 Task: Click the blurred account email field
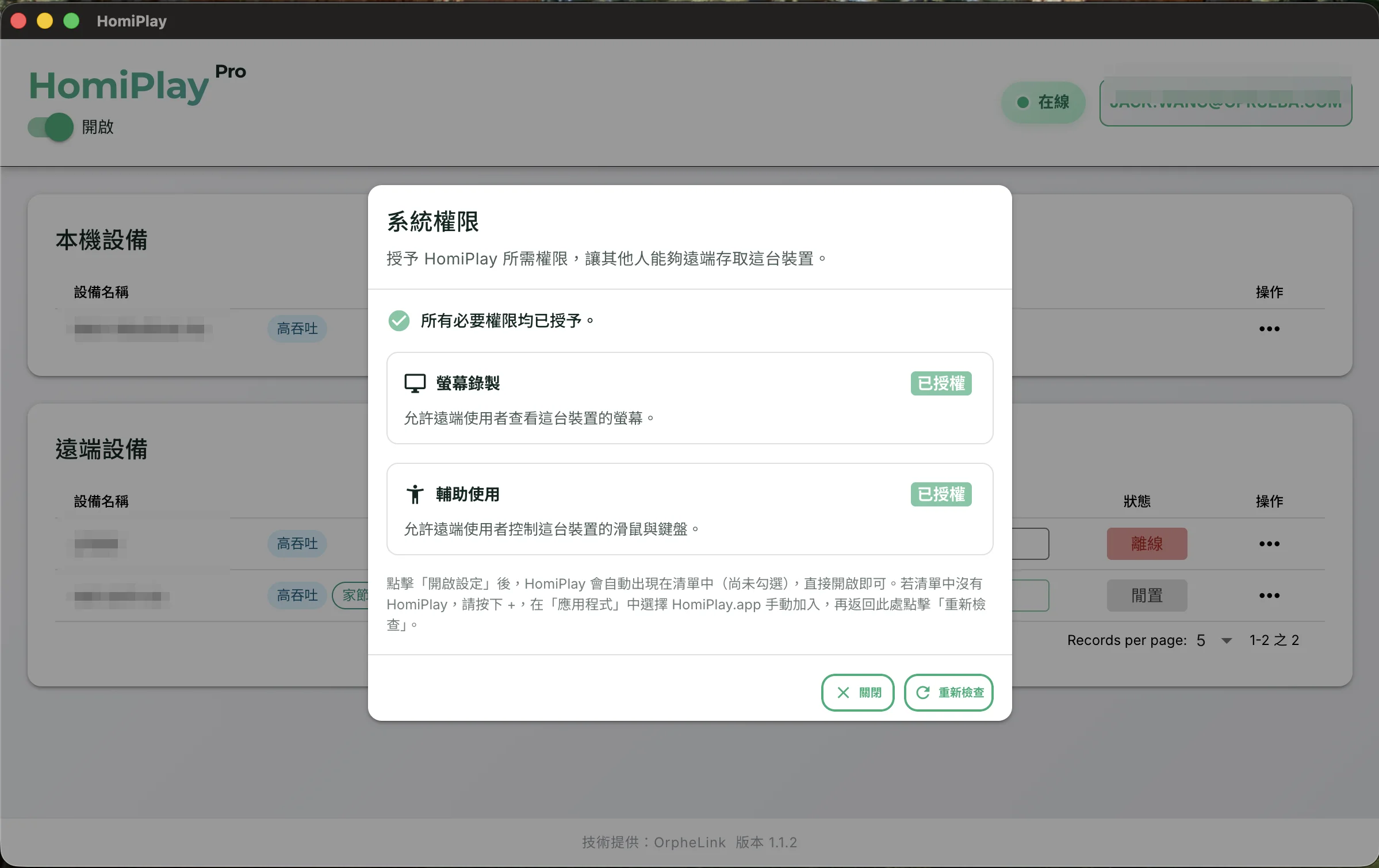pos(1225,102)
